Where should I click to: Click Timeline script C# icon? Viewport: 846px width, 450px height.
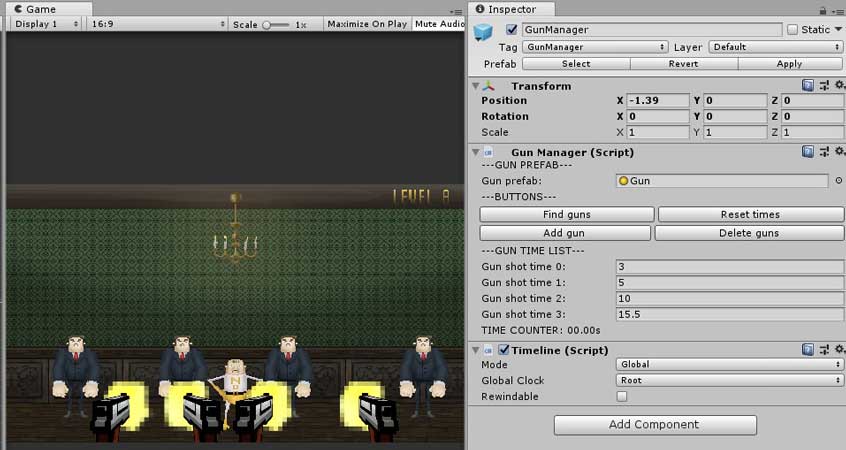point(488,350)
